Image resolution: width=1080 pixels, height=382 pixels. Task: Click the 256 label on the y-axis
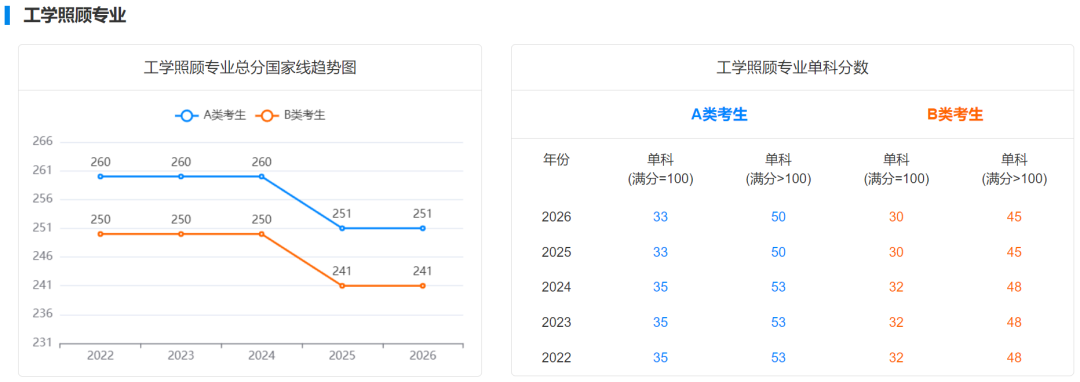[43, 199]
